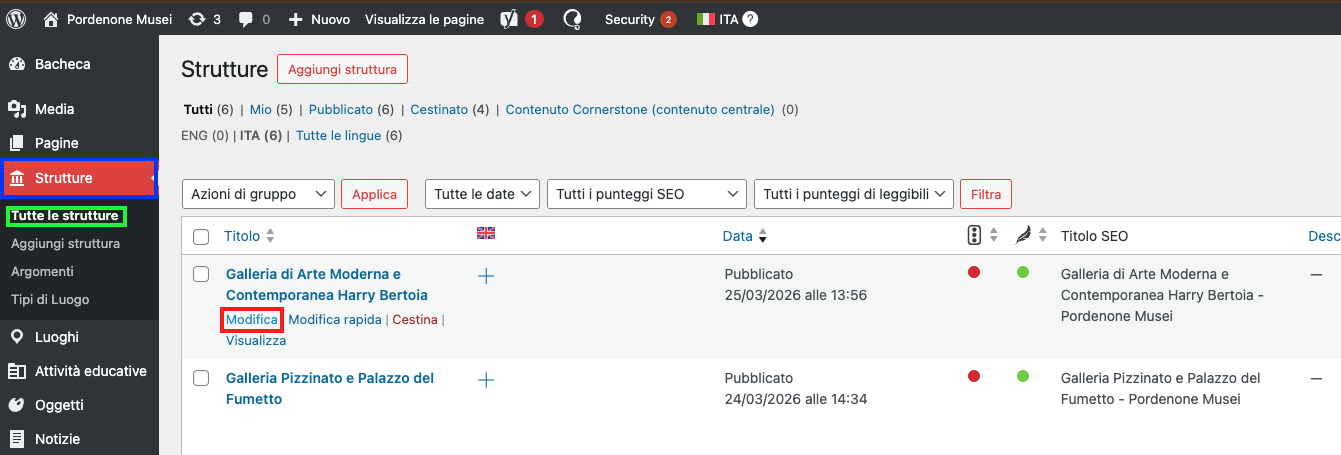Visit the Pordenone Musei site home
1341x455 pixels.
[108, 19]
